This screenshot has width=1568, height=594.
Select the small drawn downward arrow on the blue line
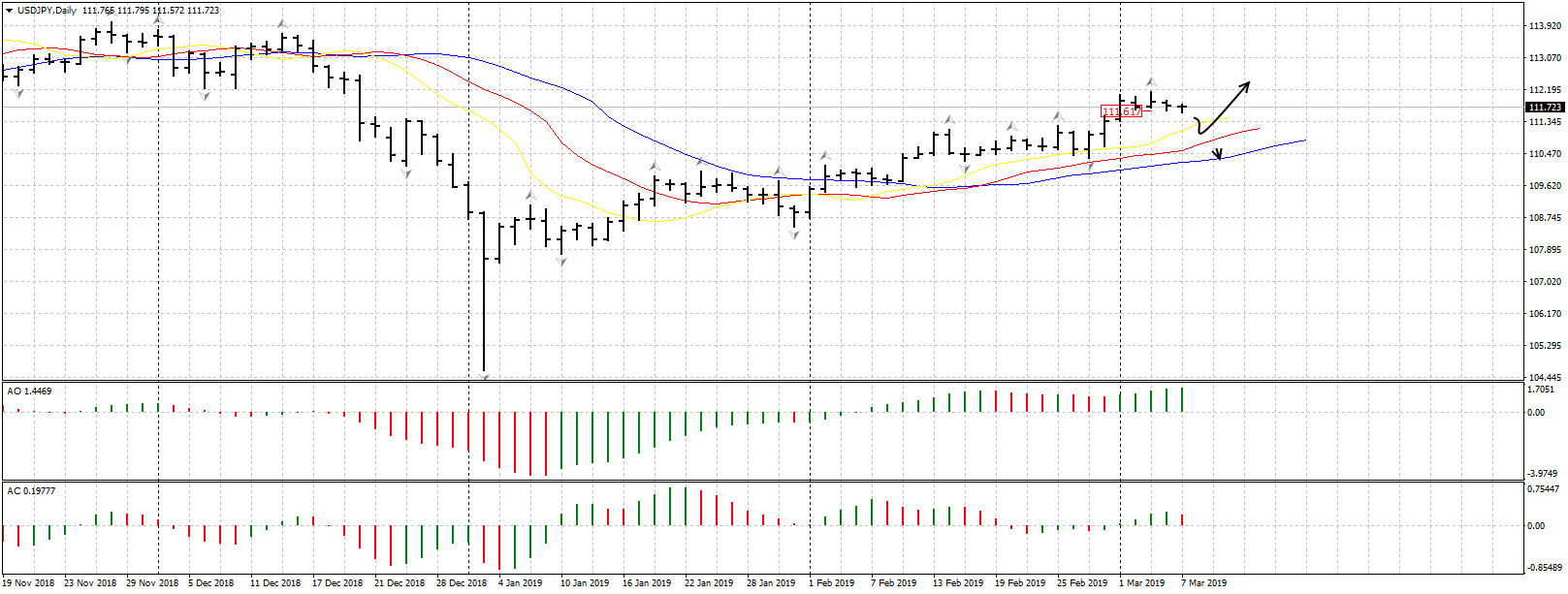1218,153
